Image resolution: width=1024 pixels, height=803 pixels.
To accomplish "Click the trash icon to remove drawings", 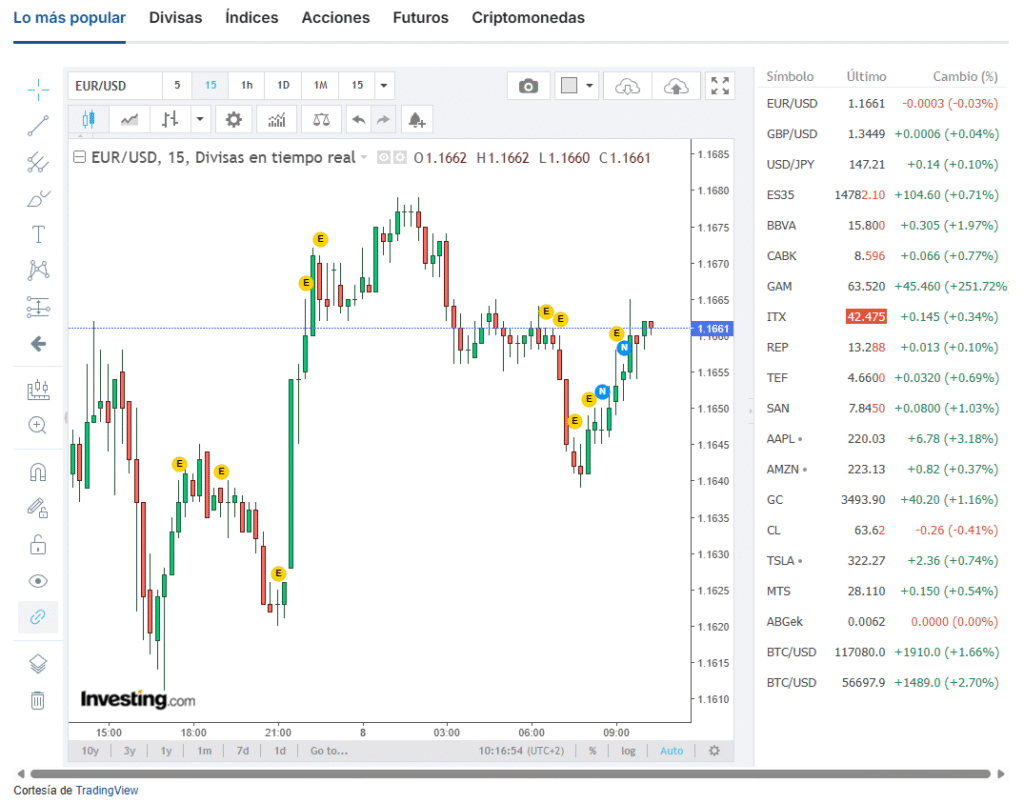I will click(38, 700).
